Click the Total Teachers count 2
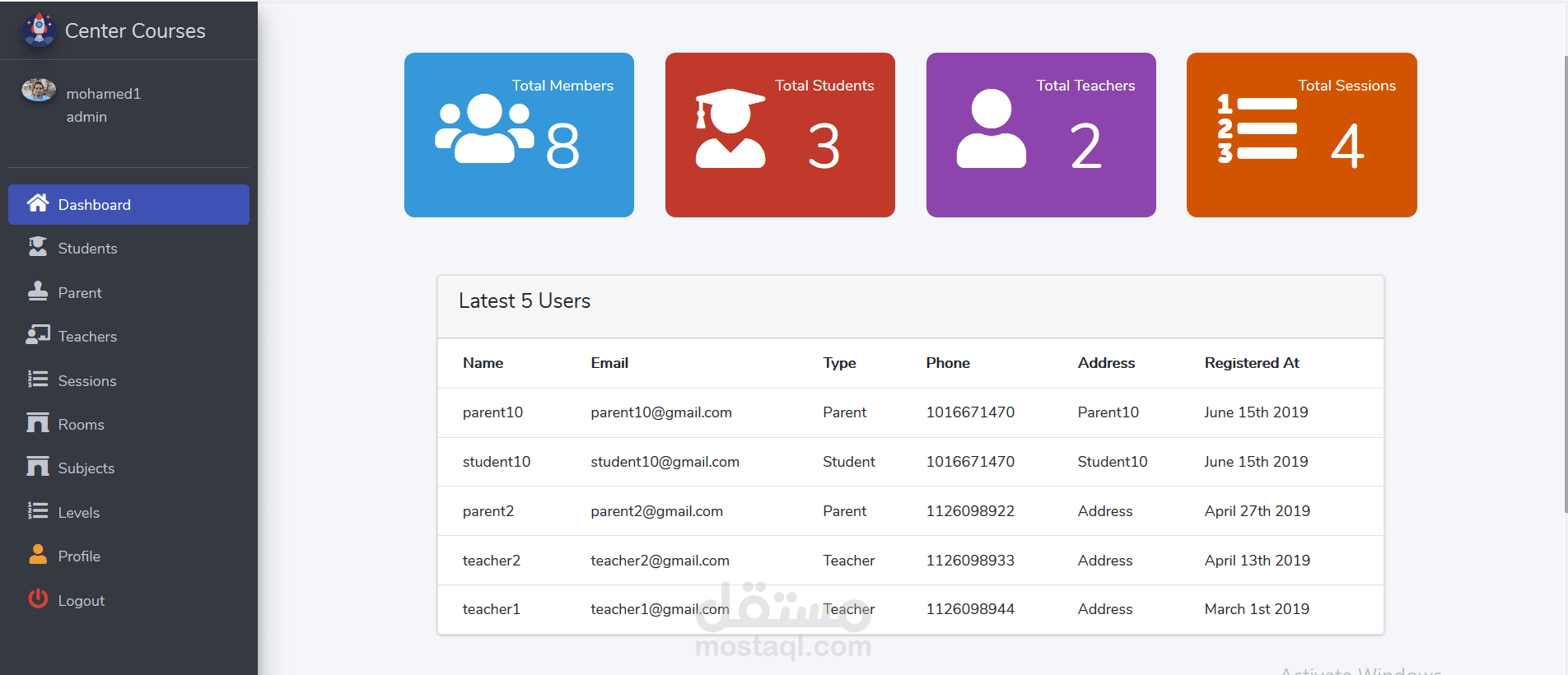This screenshot has width=1568, height=675. 1085,146
